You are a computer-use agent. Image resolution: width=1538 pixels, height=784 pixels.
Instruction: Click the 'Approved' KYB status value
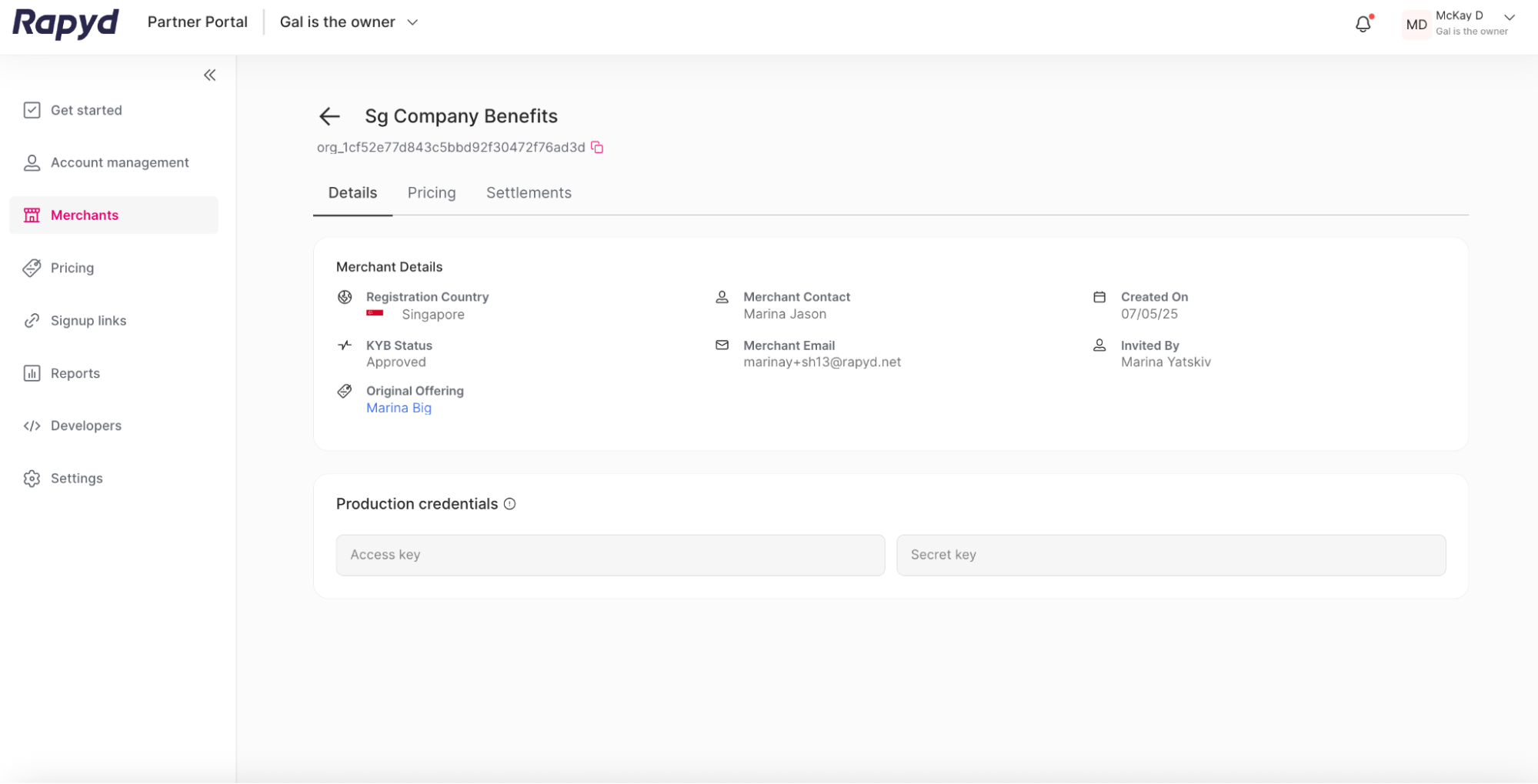(395, 362)
